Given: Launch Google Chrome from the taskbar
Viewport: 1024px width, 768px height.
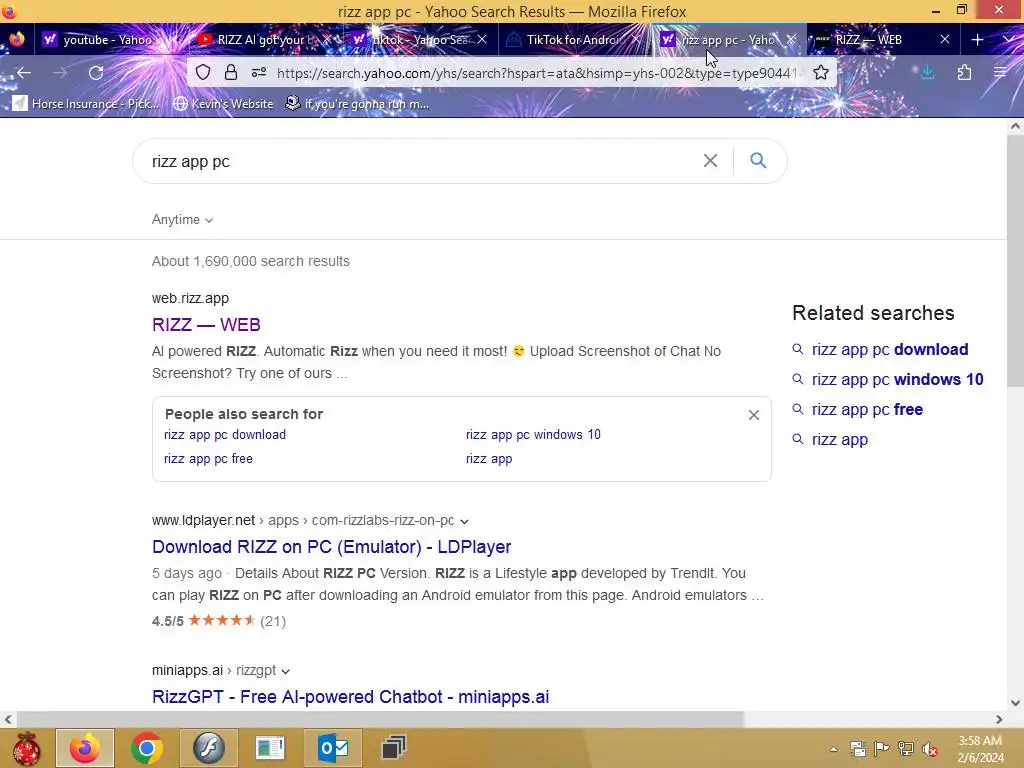Looking at the screenshot, I should click(147, 748).
